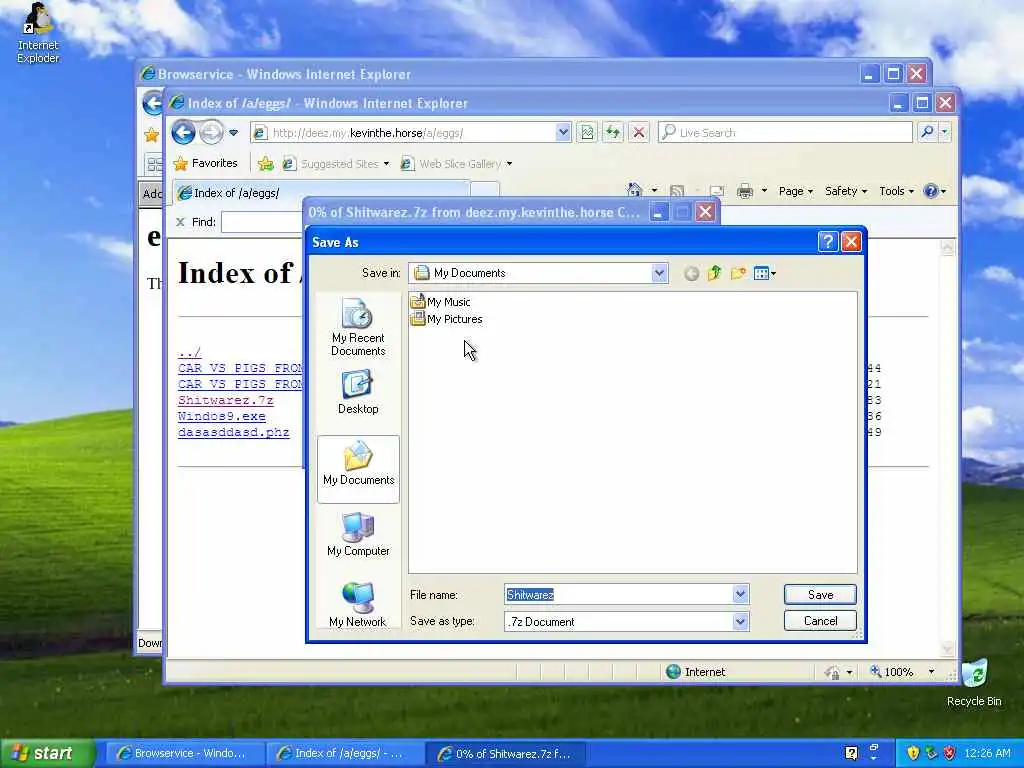Select the Index of /a/eggs/ tab
This screenshot has height=768, width=1024.
point(321,193)
